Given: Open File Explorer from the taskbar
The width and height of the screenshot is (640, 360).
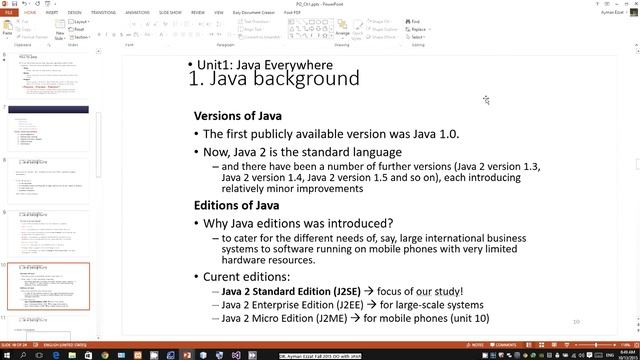Looking at the screenshot, I should (72, 355).
